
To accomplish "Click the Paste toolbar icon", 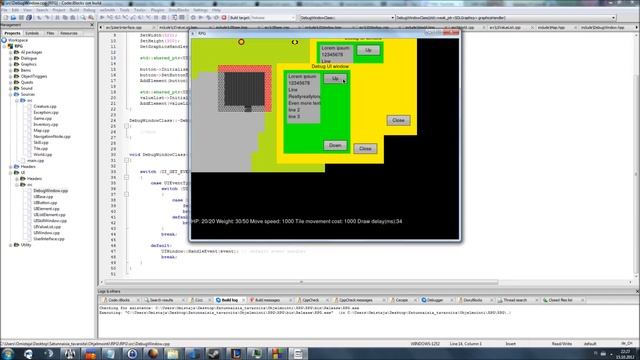I will [73, 18].
